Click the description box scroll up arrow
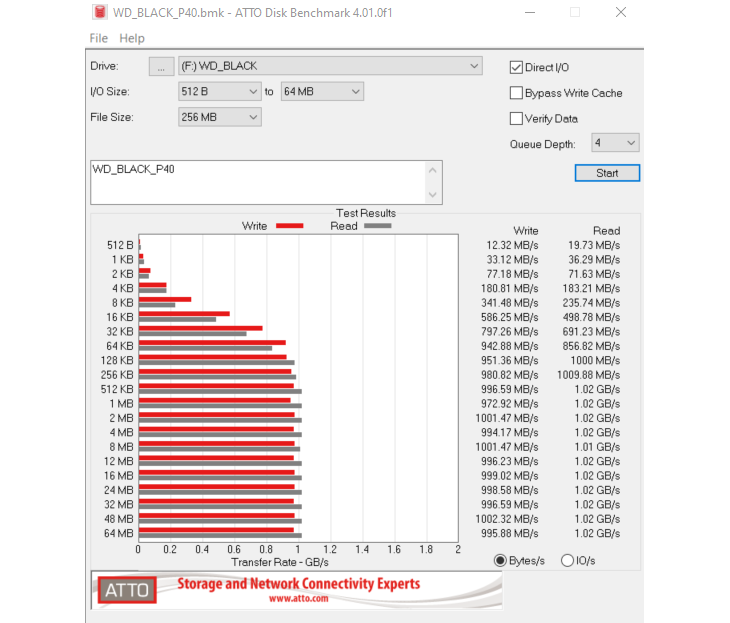730x623 pixels. pyautogui.click(x=433, y=170)
